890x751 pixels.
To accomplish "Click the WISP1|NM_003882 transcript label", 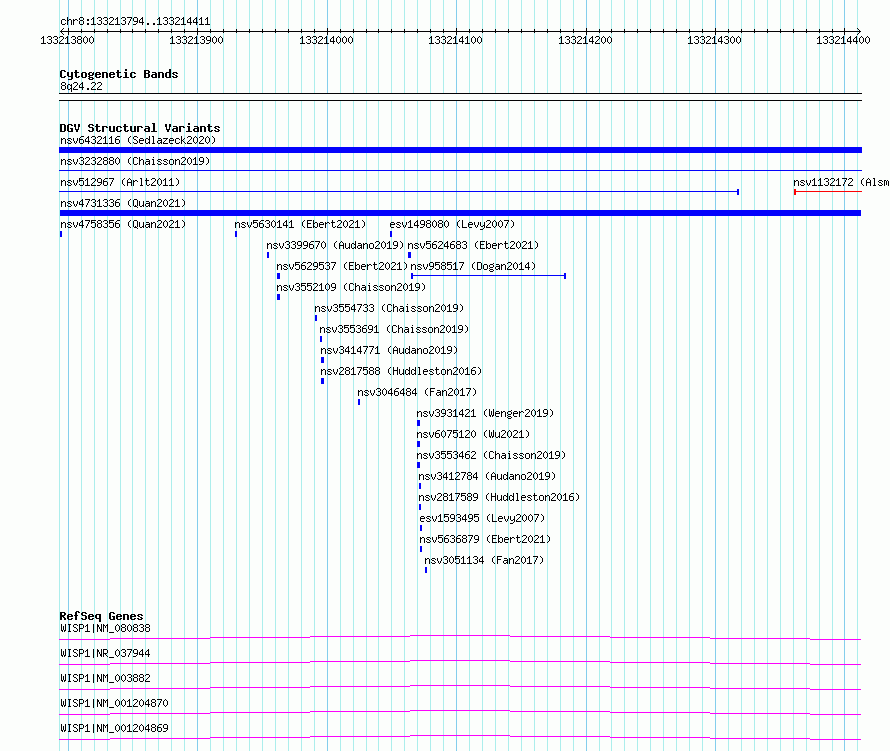I will [106, 678].
